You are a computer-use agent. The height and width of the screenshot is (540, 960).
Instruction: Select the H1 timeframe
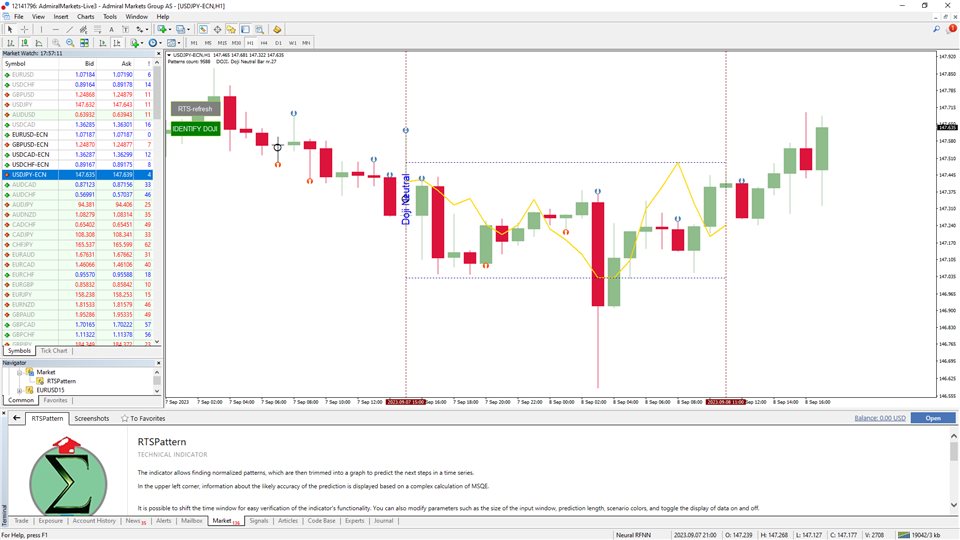[x=250, y=43]
